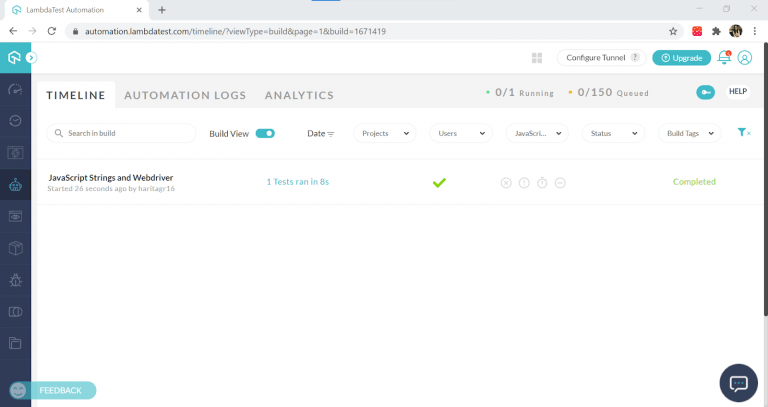Open the JavaScript Strings and Webdriver build
The height and width of the screenshot is (407, 768).
tap(111, 178)
